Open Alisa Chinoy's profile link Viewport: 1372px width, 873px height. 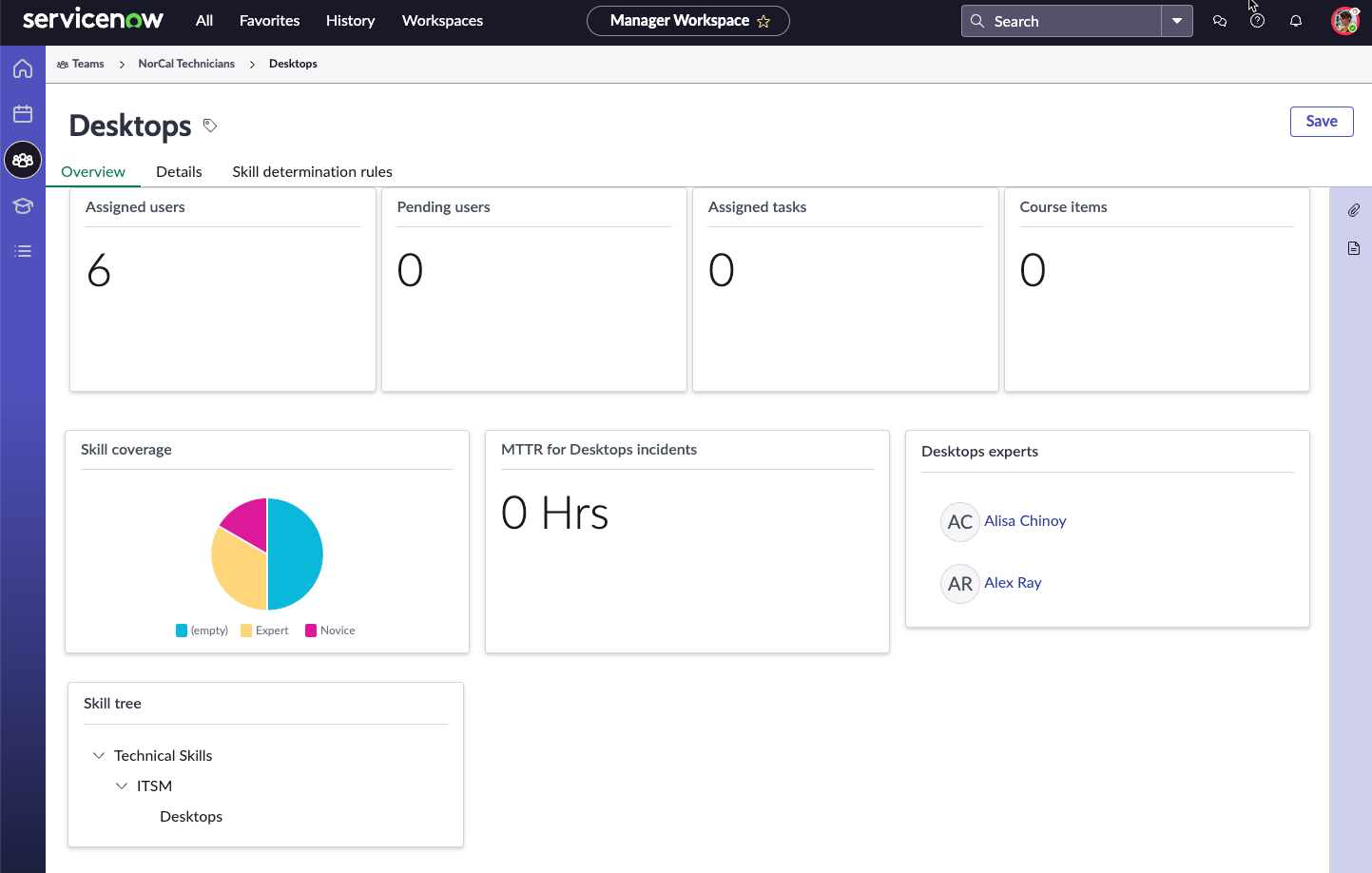coord(1025,521)
